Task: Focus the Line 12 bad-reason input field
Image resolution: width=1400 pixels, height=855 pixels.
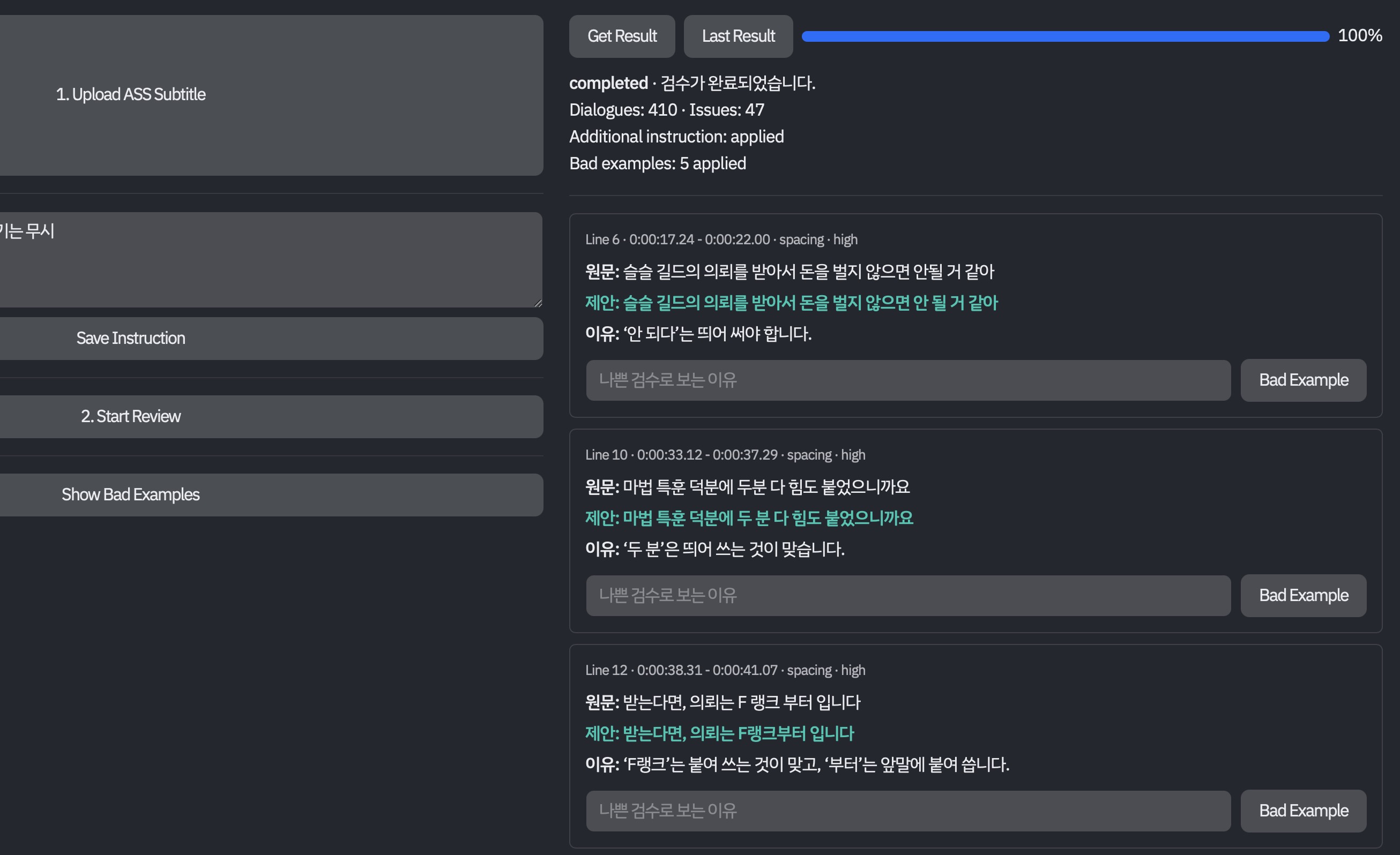Action: [907, 810]
